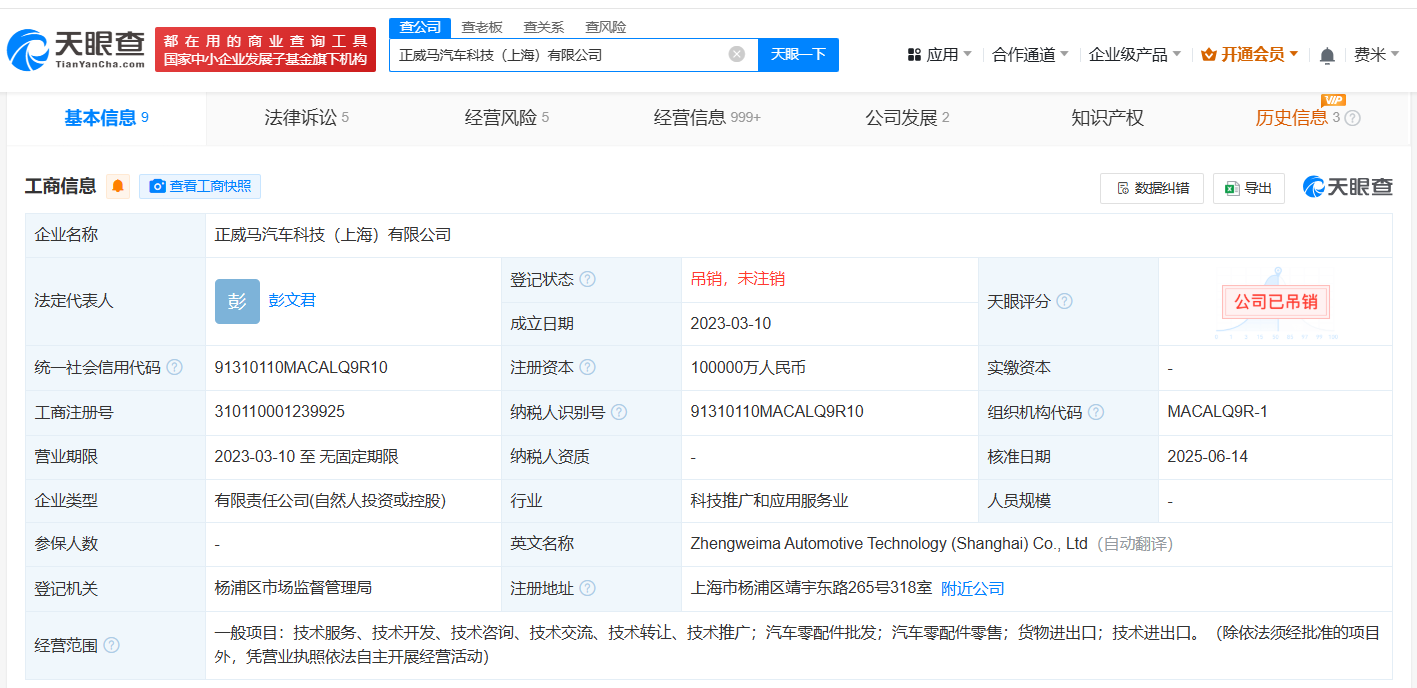The image size is (1417, 688).
Task: Click the help icon next to 注册资本
Action: pyautogui.click(x=587, y=367)
